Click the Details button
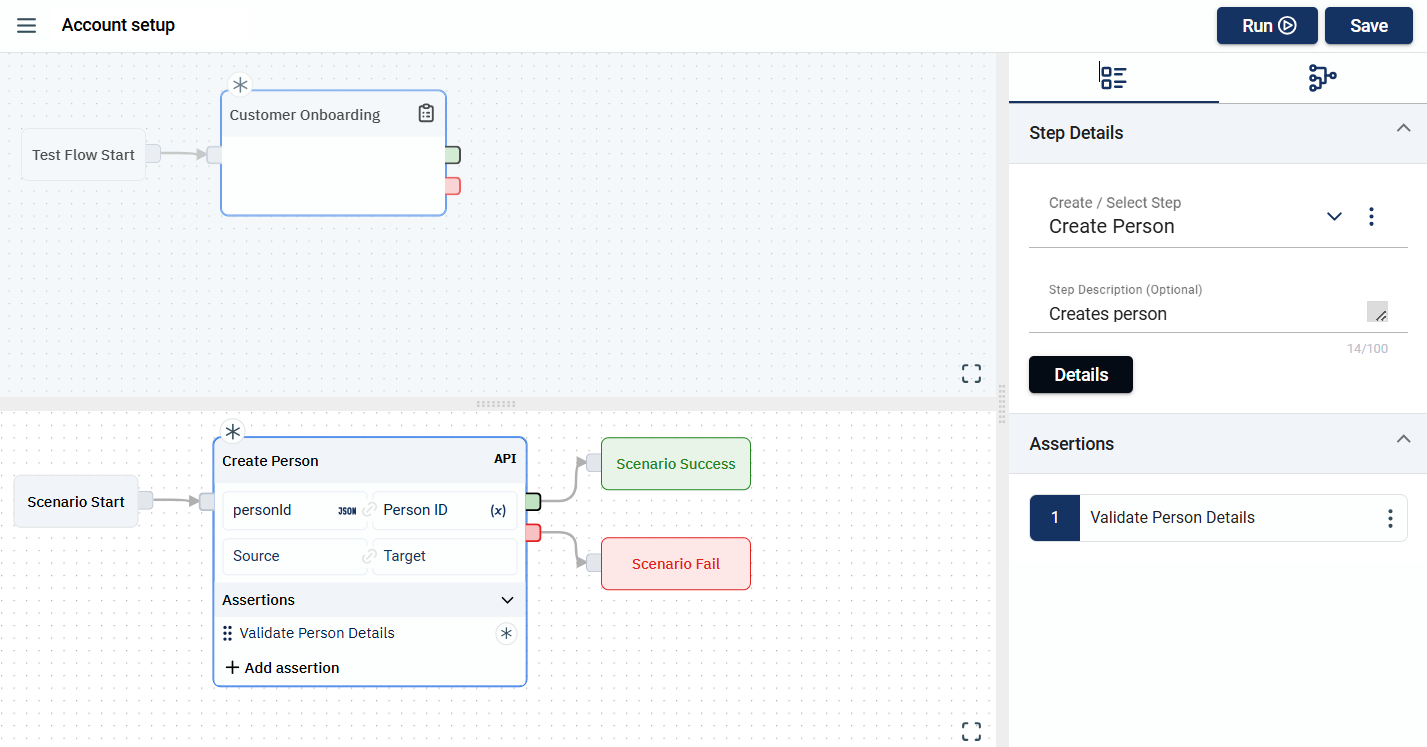 point(1080,375)
